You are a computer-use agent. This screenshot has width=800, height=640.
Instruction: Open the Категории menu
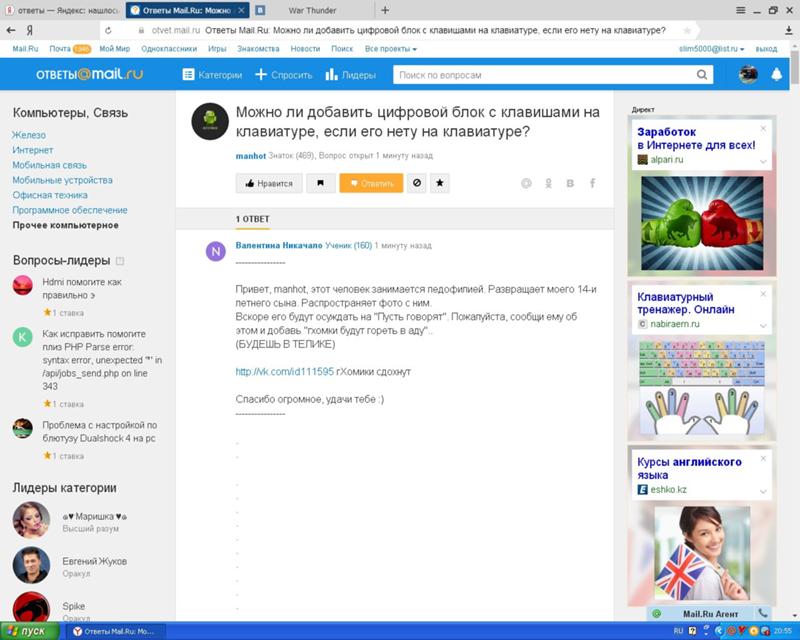point(212,75)
